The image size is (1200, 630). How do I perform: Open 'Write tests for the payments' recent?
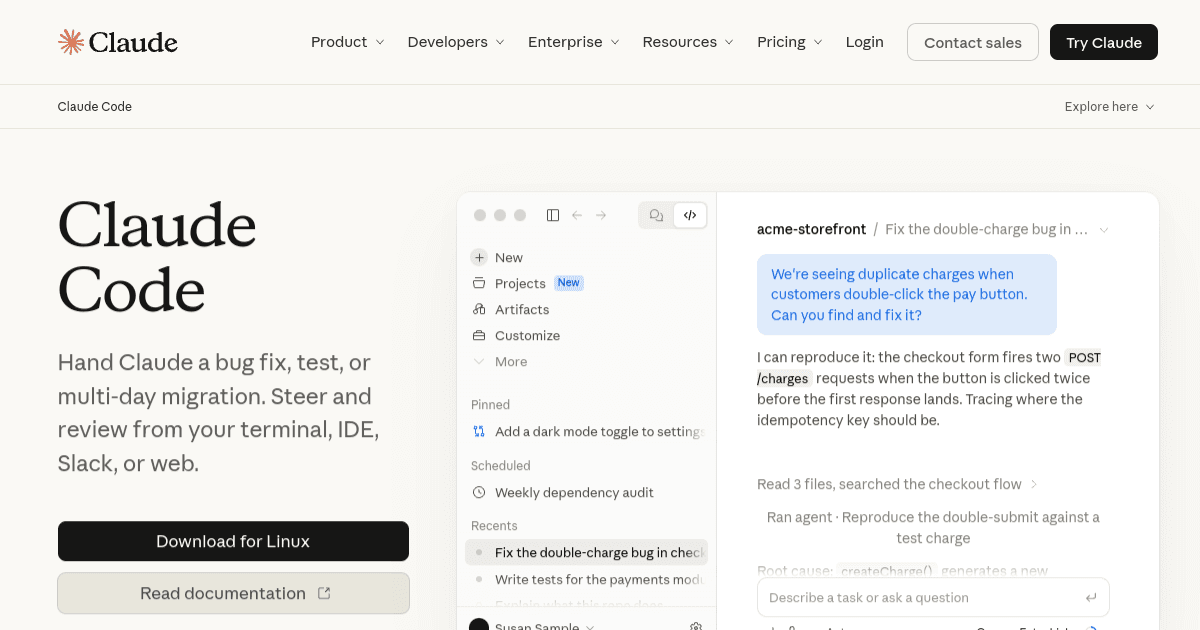point(586,579)
